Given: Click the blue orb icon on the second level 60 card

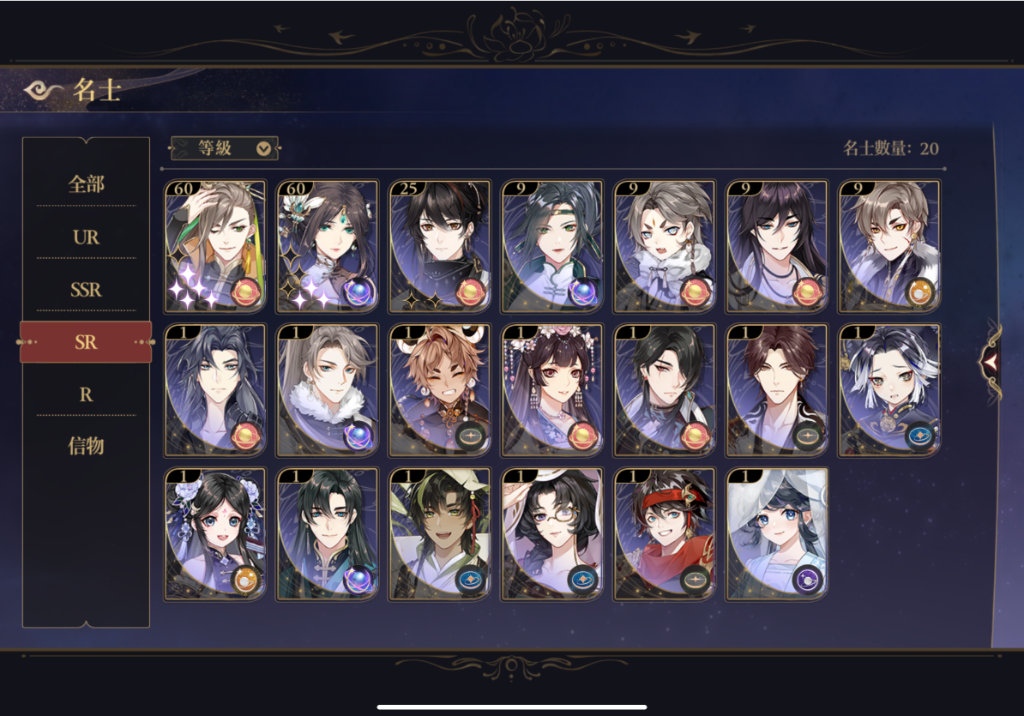Looking at the screenshot, I should click(x=358, y=292).
